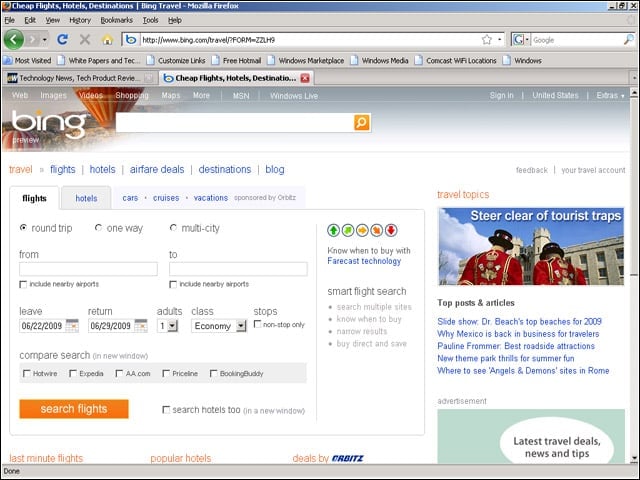The height and width of the screenshot is (480, 640).
Task: Open the Most Visited bookmarks icon
Action: tap(8, 60)
